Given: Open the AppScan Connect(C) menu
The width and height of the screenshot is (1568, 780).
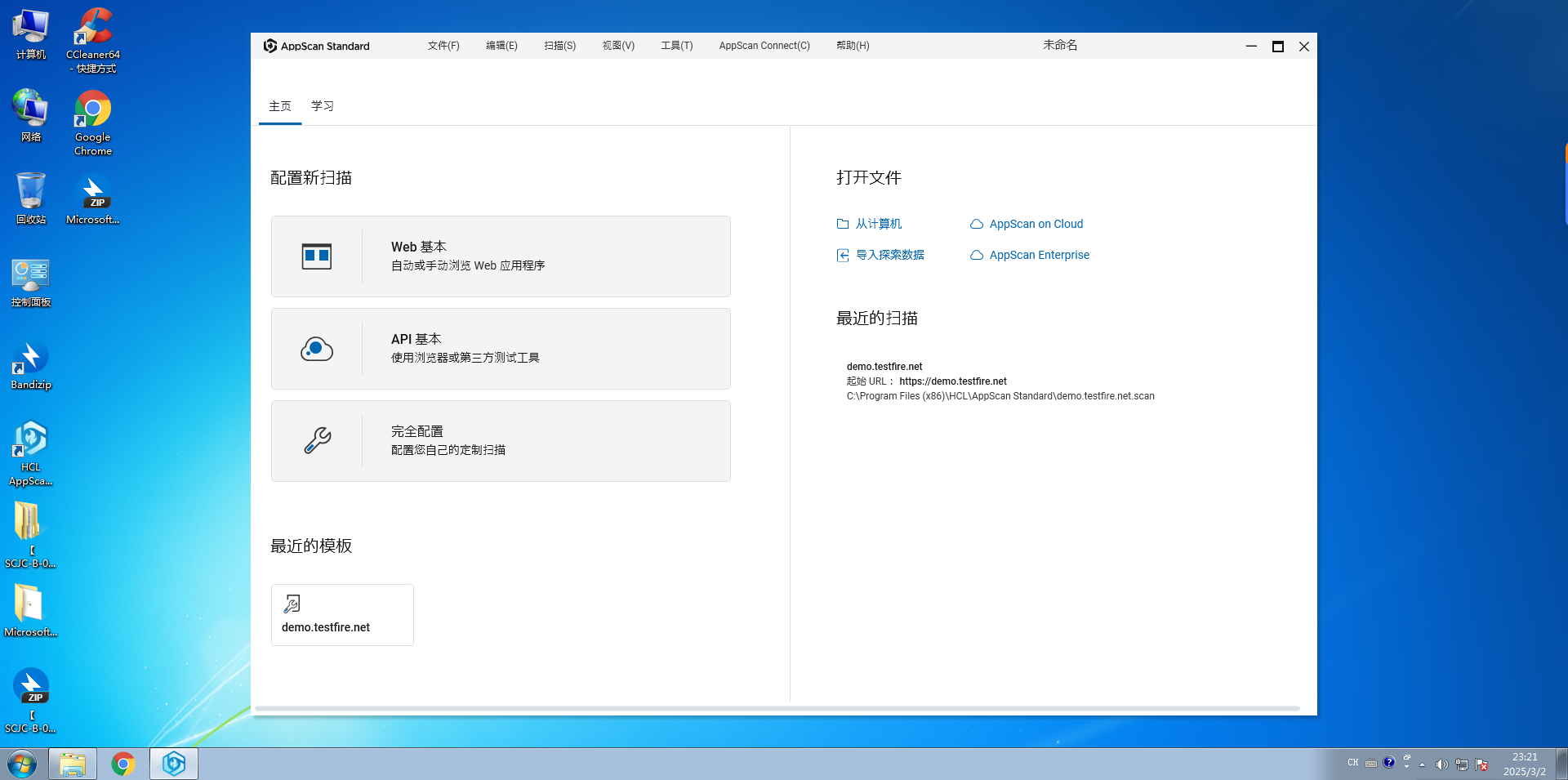Looking at the screenshot, I should [x=764, y=46].
